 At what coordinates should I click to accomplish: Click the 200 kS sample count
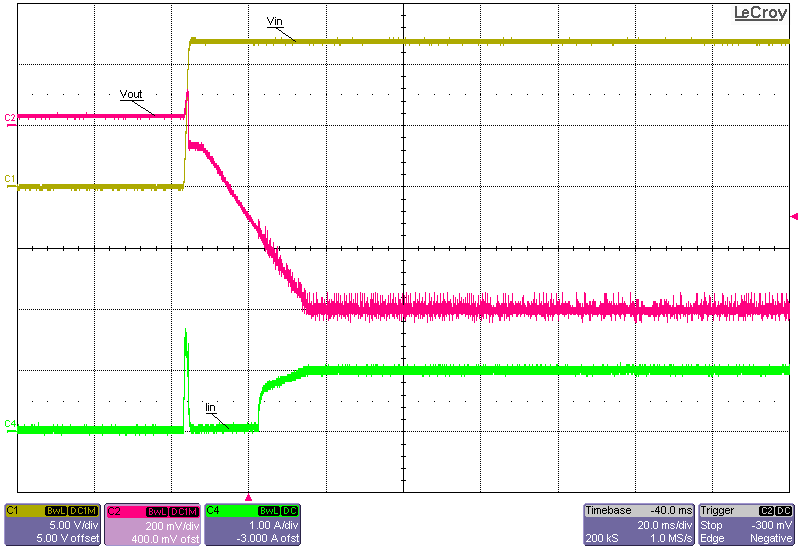(x=602, y=538)
